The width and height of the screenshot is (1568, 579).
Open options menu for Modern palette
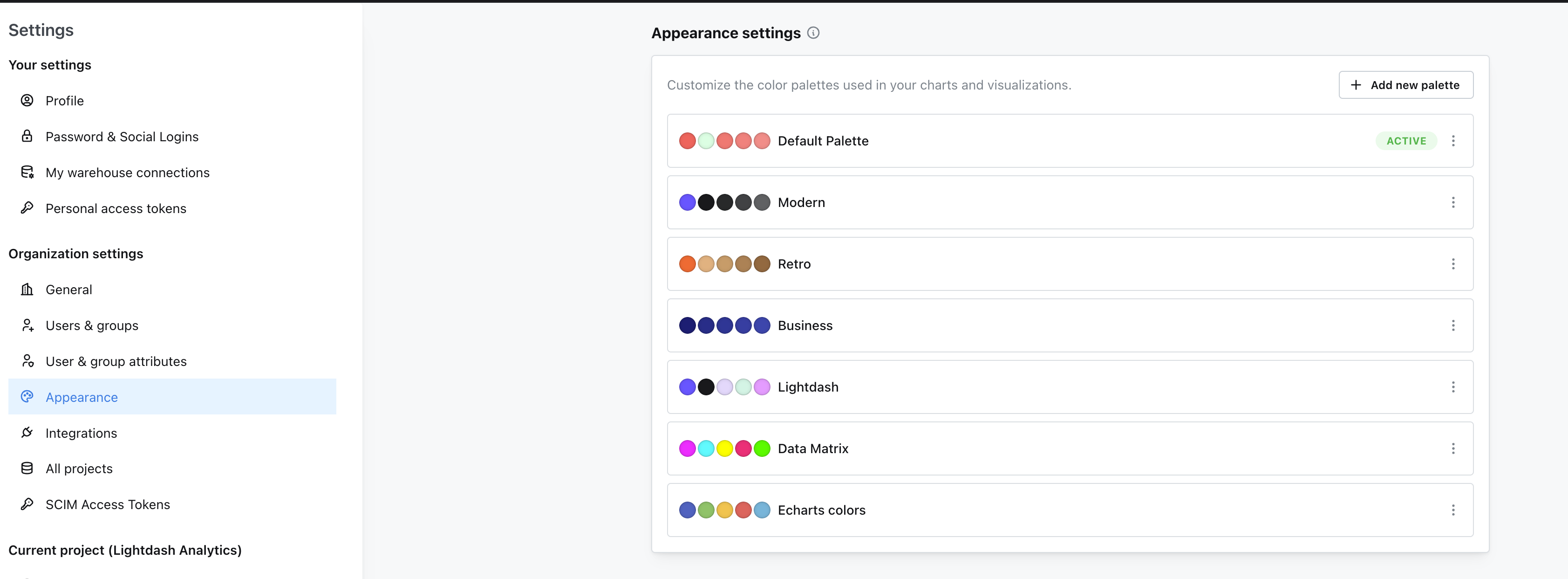point(1453,202)
